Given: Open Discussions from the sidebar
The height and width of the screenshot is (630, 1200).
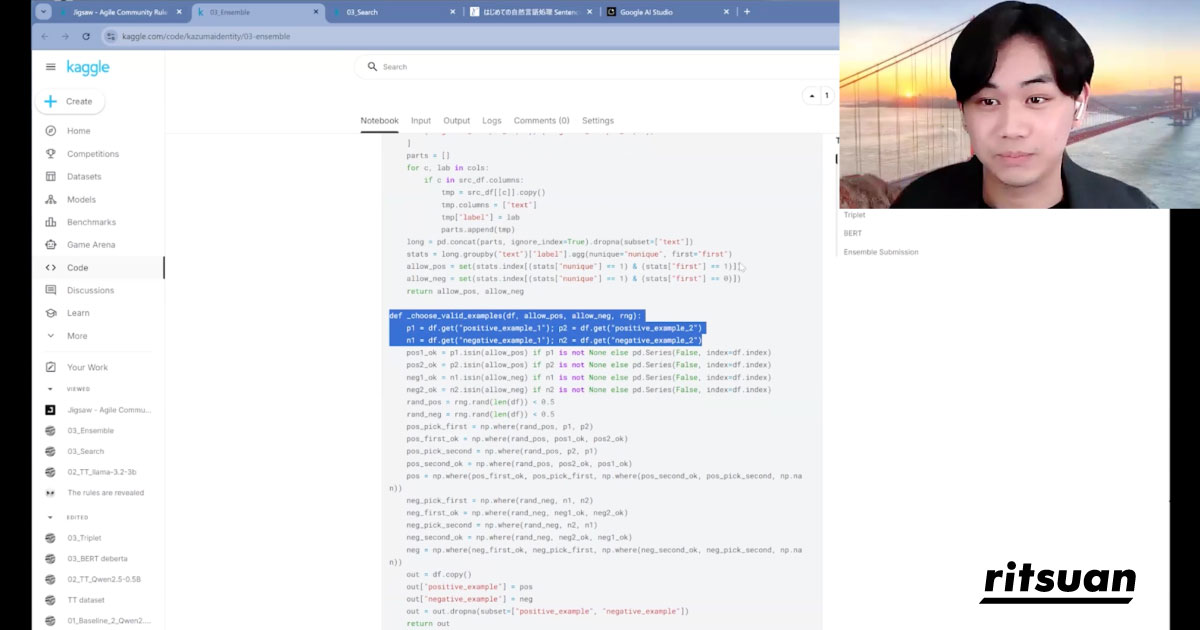Looking at the screenshot, I should (51, 290).
